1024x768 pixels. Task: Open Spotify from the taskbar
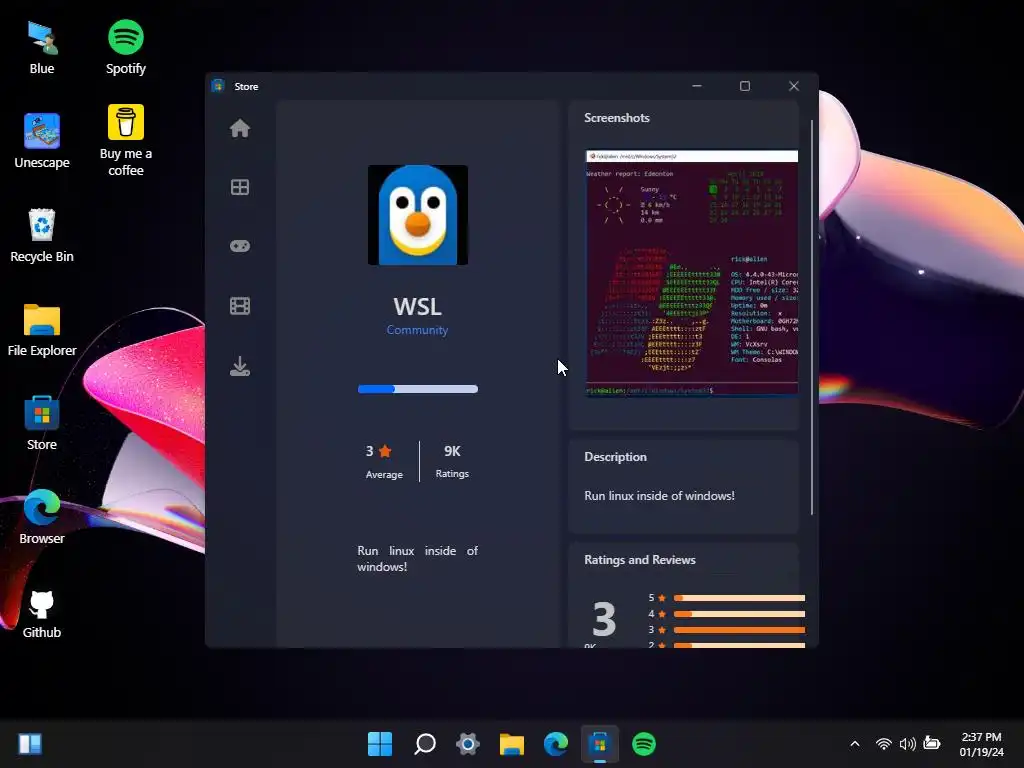click(644, 744)
